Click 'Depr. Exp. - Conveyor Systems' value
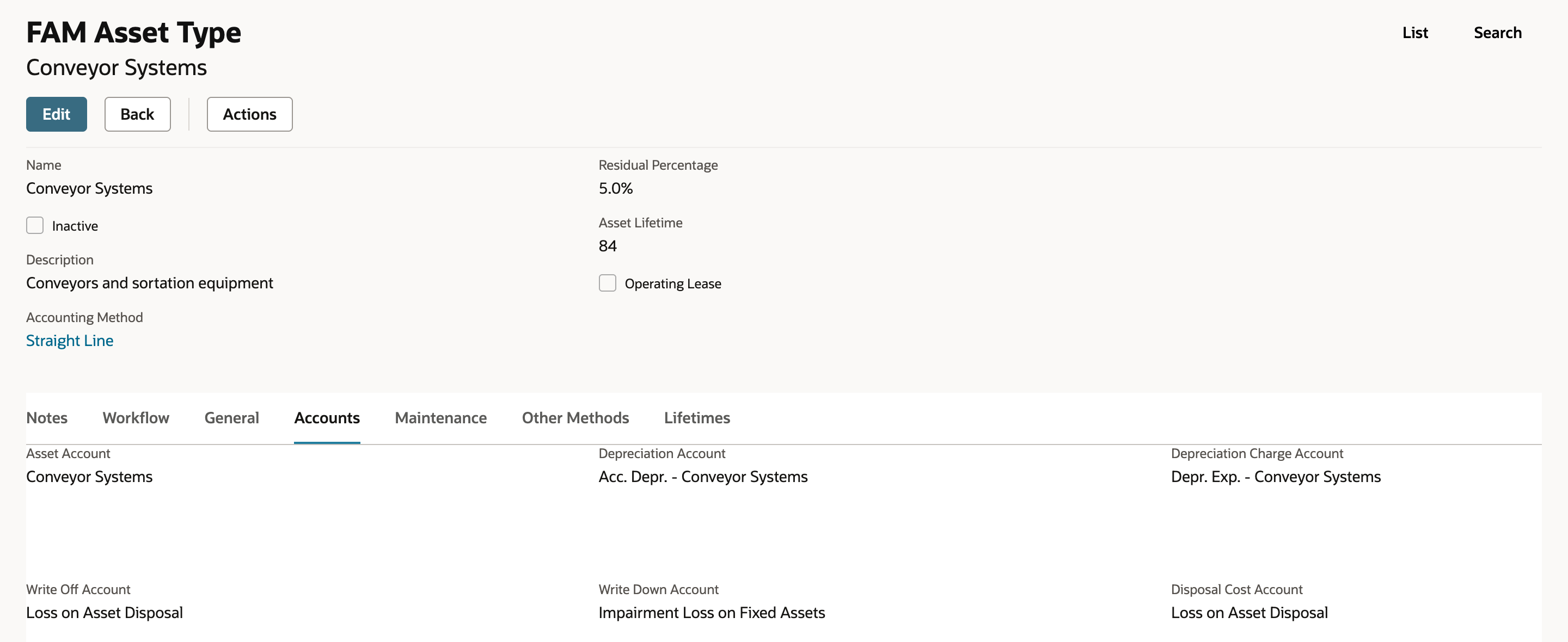The width and height of the screenshot is (1568, 642). [x=1276, y=477]
